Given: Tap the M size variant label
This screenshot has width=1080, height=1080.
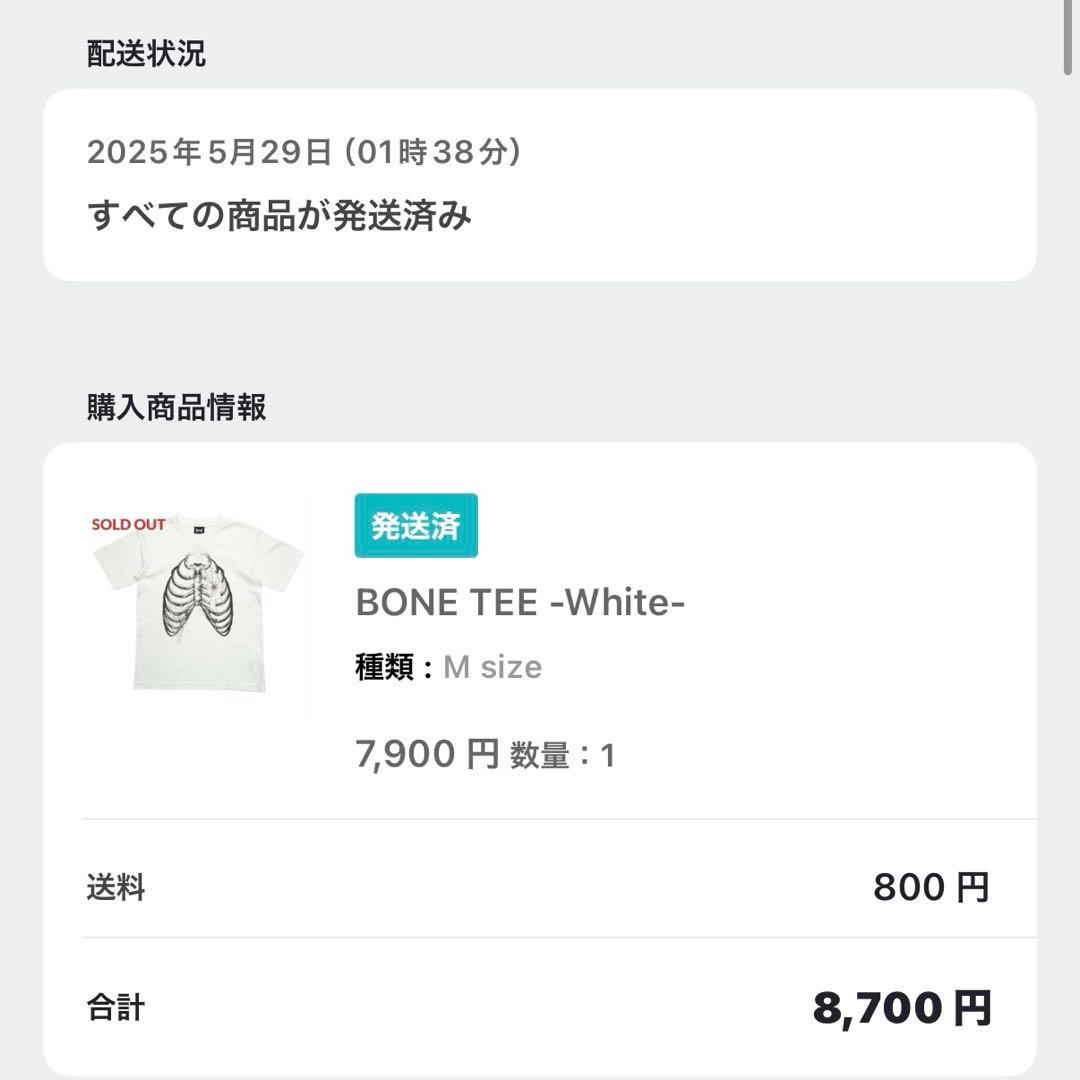Looking at the screenshot, I should coord(492,667).
